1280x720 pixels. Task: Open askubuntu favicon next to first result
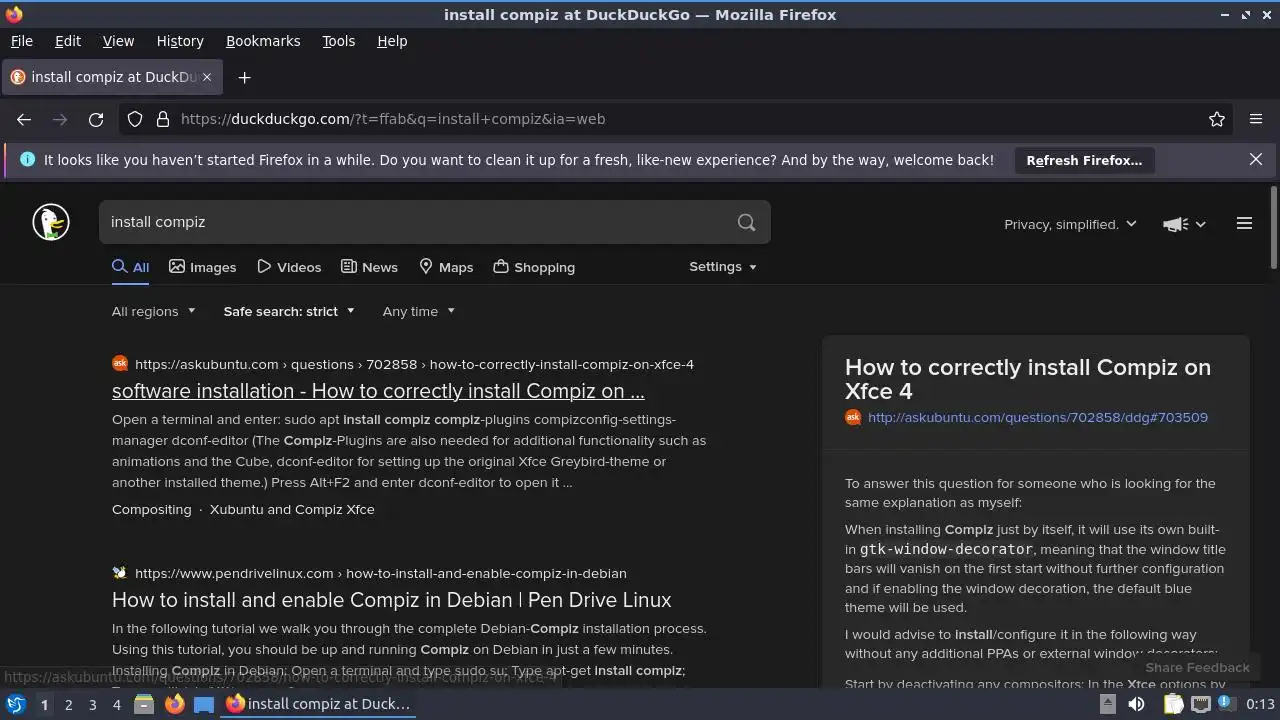click(120, 364)
